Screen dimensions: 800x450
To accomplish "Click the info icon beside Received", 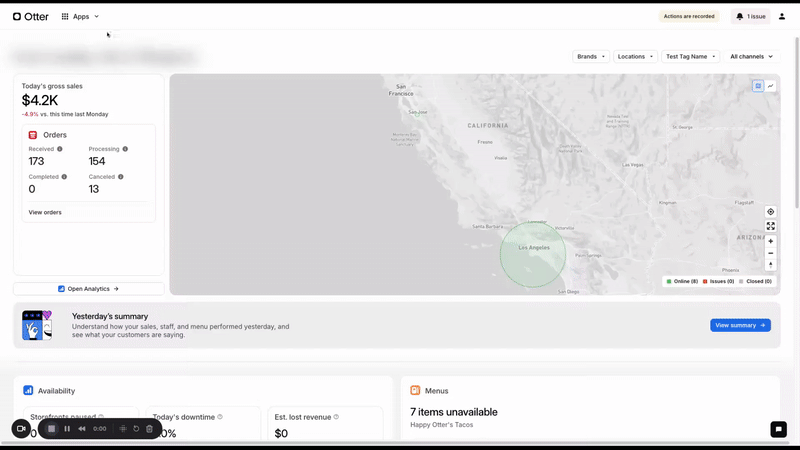I will 60,149.
